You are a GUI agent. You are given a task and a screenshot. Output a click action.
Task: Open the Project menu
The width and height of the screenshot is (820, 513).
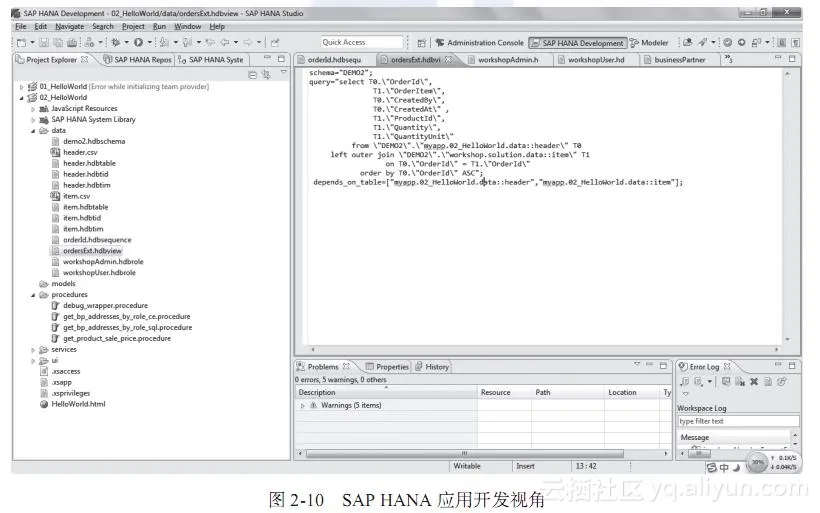[133, 27]
